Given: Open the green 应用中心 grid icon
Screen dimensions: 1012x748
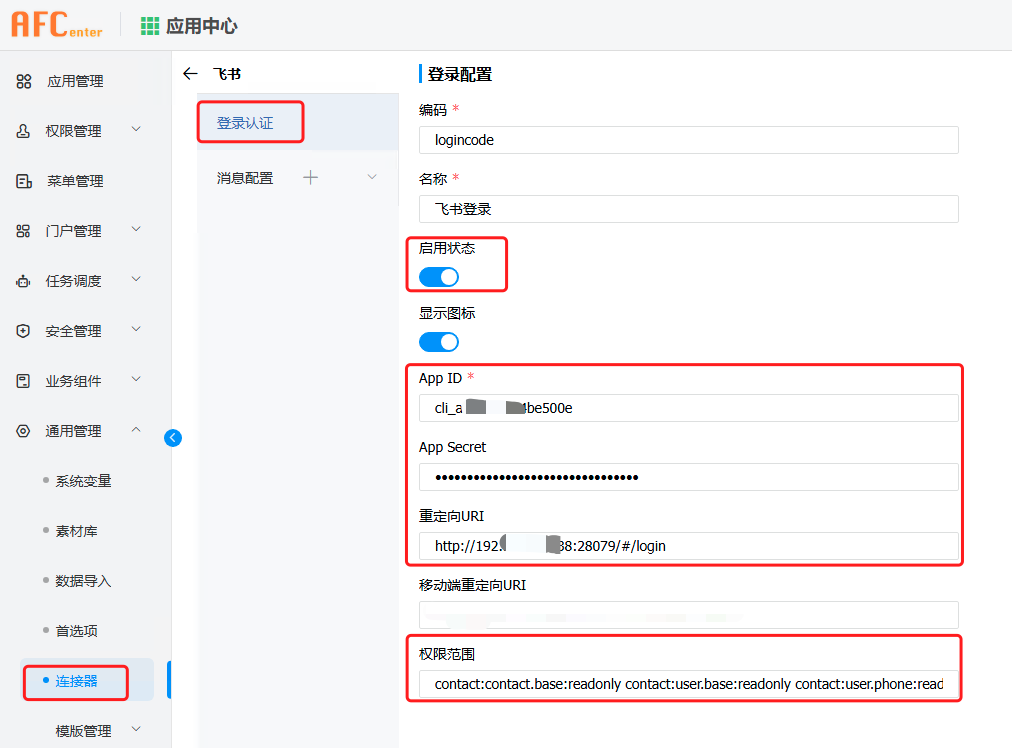Looking at the screenshot, I should pos(150,26).
